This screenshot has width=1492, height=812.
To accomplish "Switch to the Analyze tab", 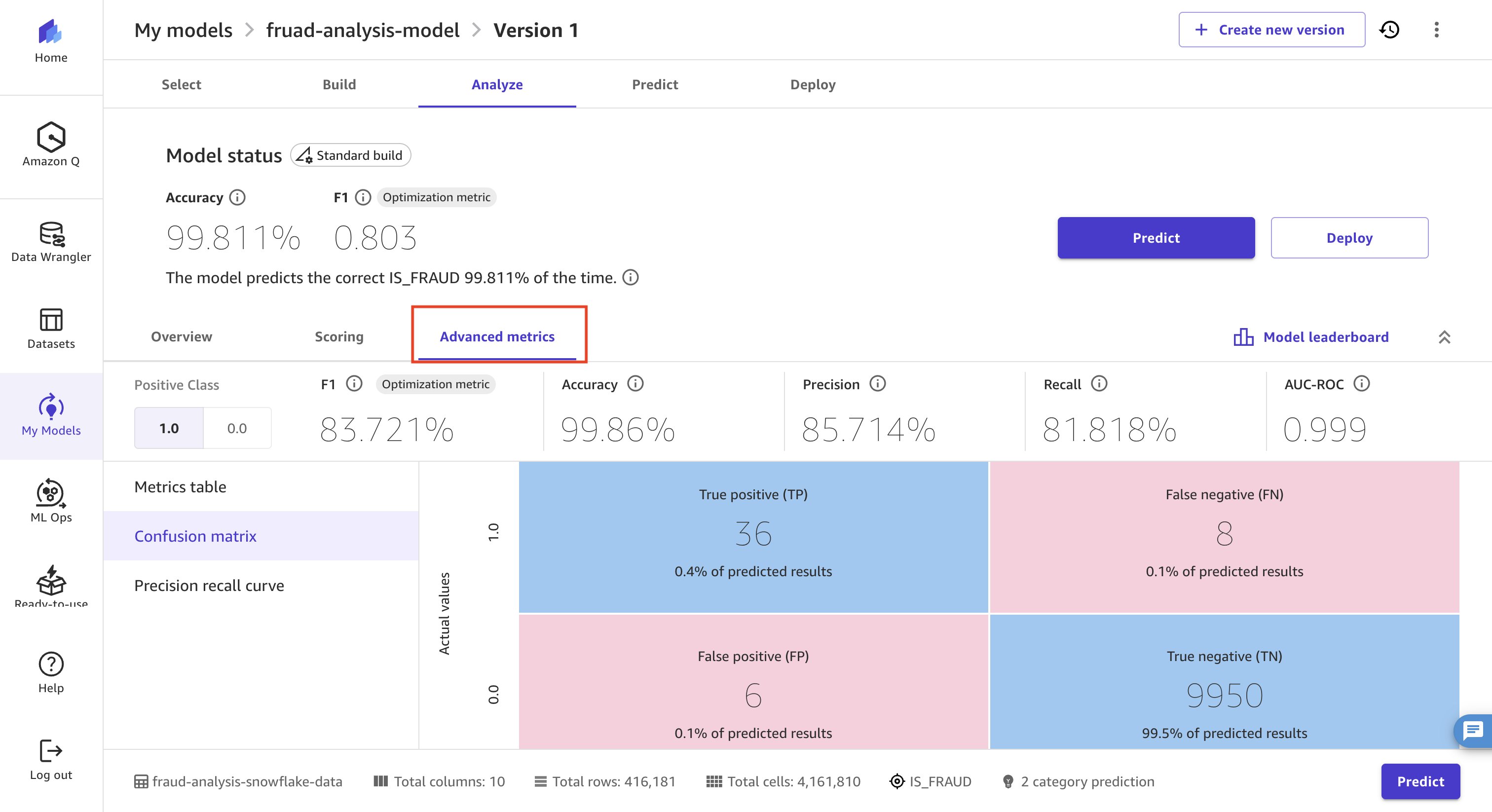I will 497,84.
